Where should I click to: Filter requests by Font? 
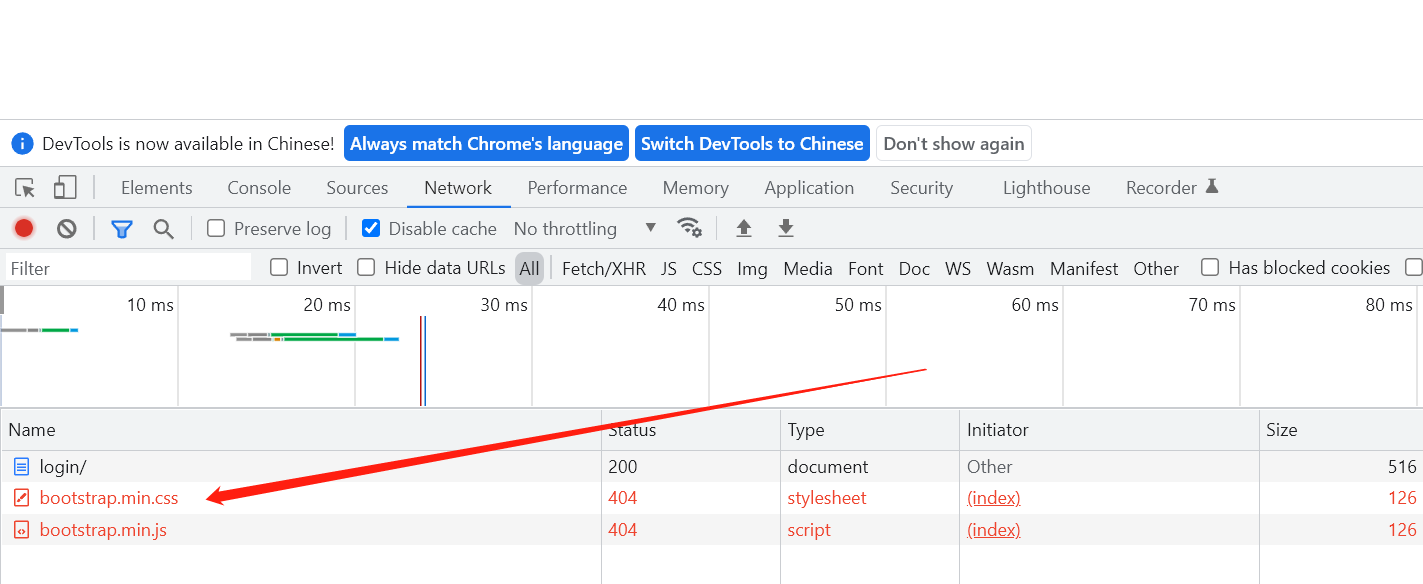click(x=866, y=268)
